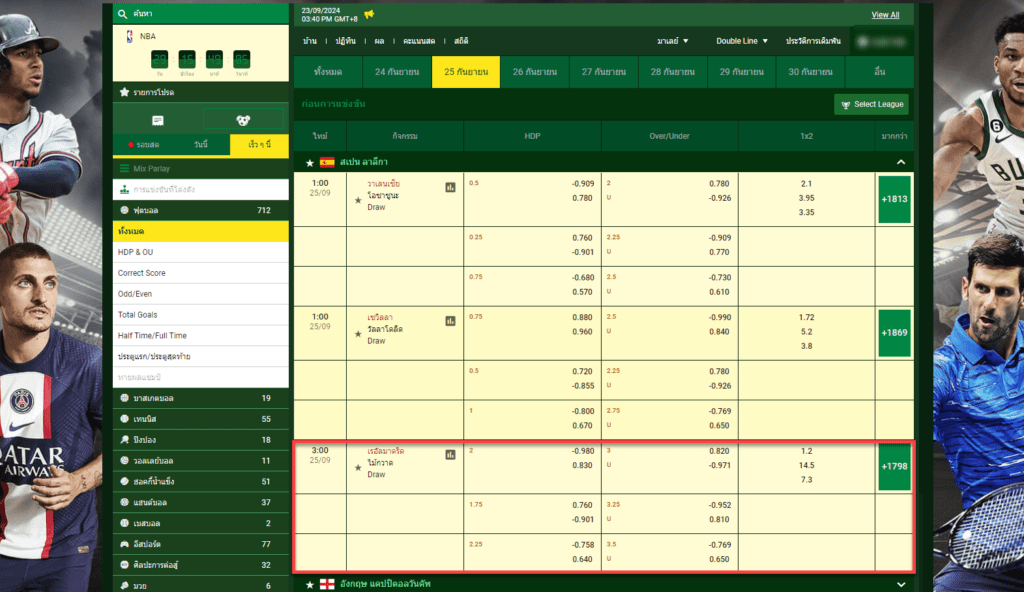This screenshot has width=1024, height=592.
Task: Open the Double Line dropdown
Action: pos(742,41)
